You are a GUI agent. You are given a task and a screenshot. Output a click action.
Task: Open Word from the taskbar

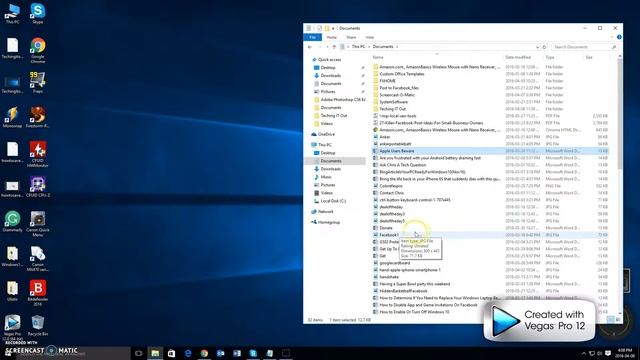237,353
